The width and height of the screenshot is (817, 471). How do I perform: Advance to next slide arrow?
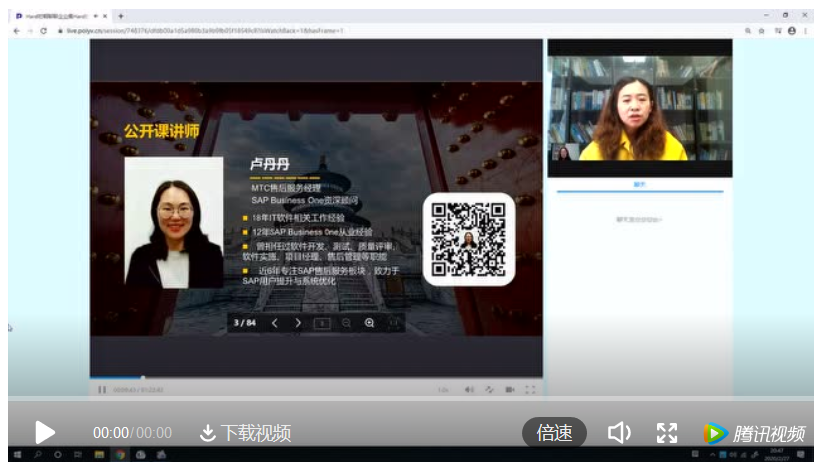[x=298, y=323]
